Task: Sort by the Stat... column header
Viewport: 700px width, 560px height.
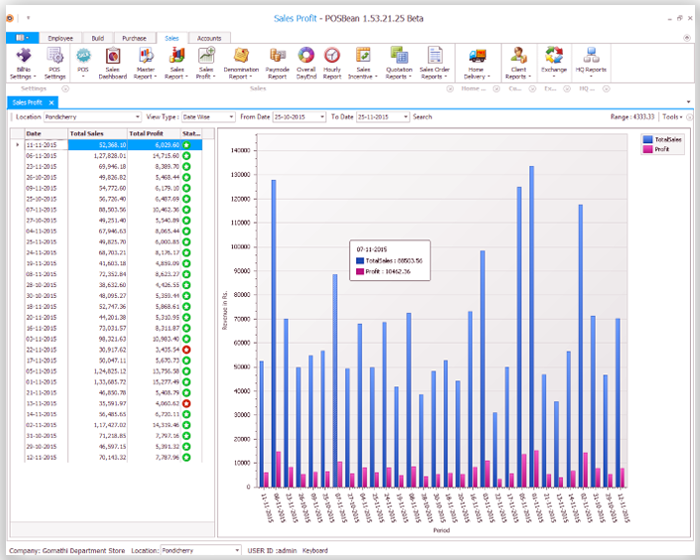Action: [192, 134]
